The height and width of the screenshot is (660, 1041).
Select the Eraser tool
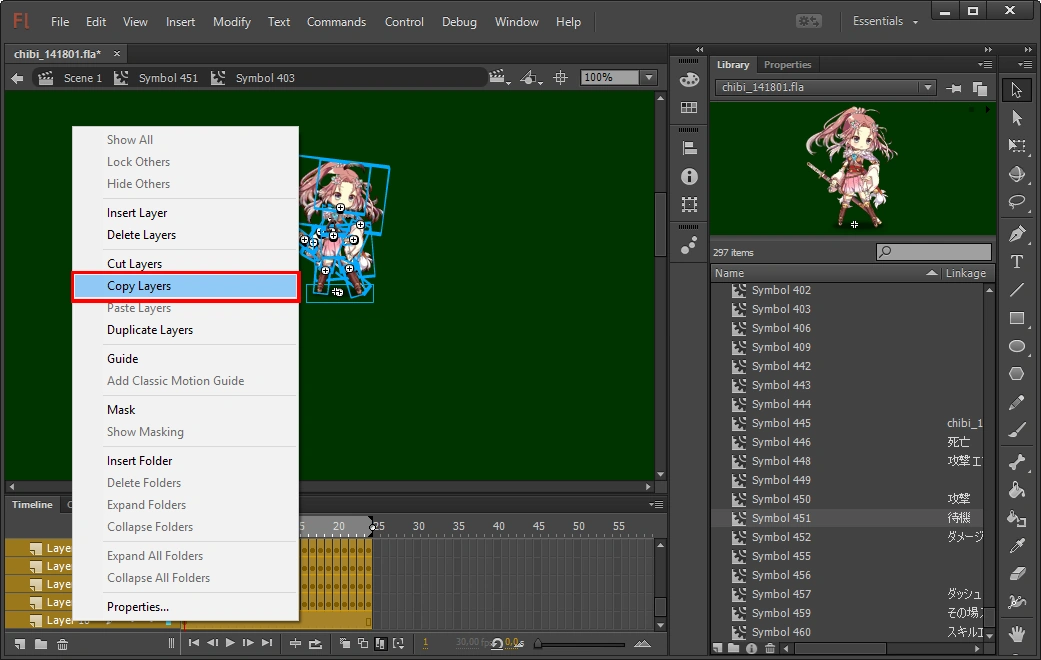click(x=1017, y=574)
